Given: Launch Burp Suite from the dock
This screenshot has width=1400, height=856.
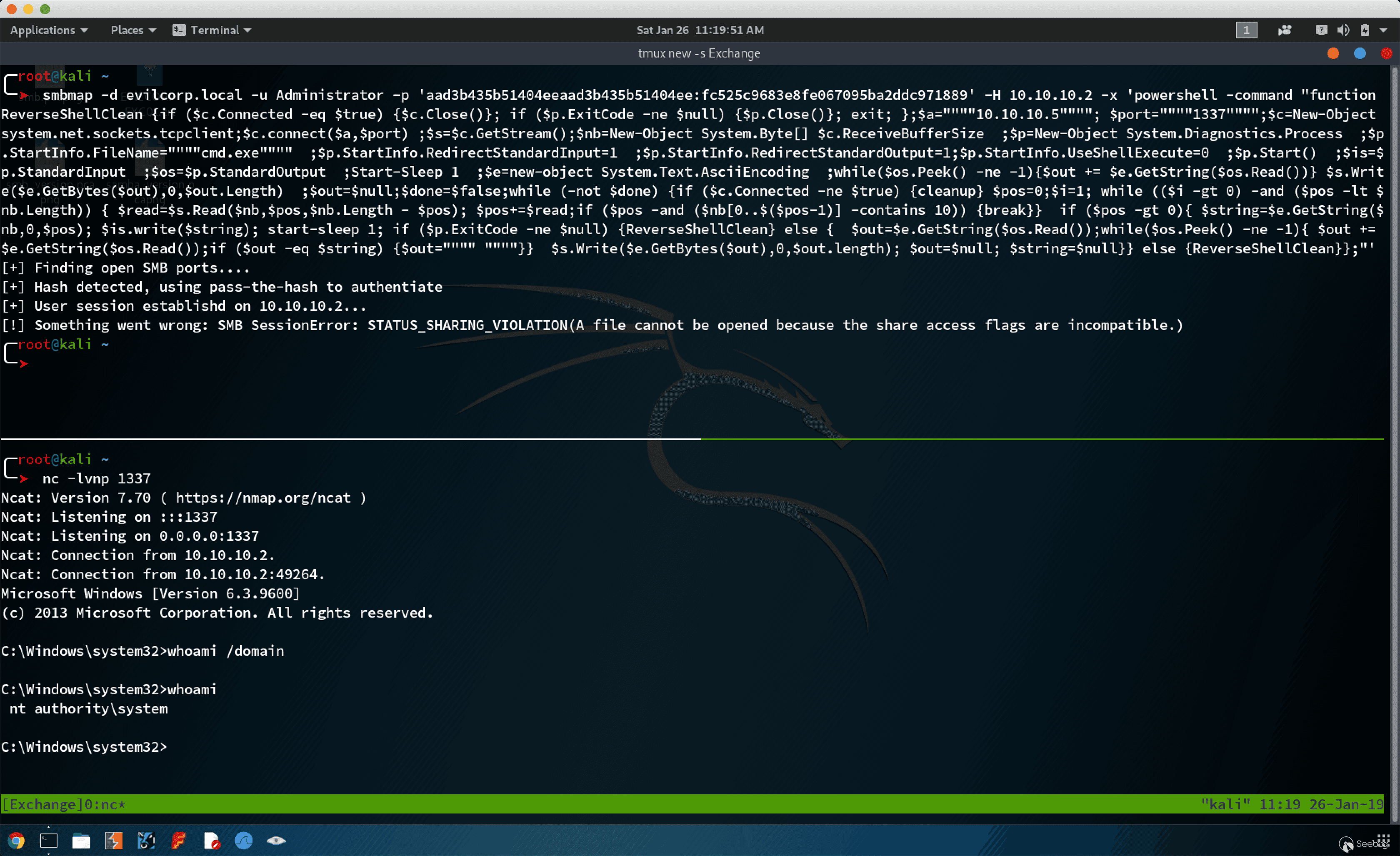Looking at the screenshot, I should coord(114,840).
